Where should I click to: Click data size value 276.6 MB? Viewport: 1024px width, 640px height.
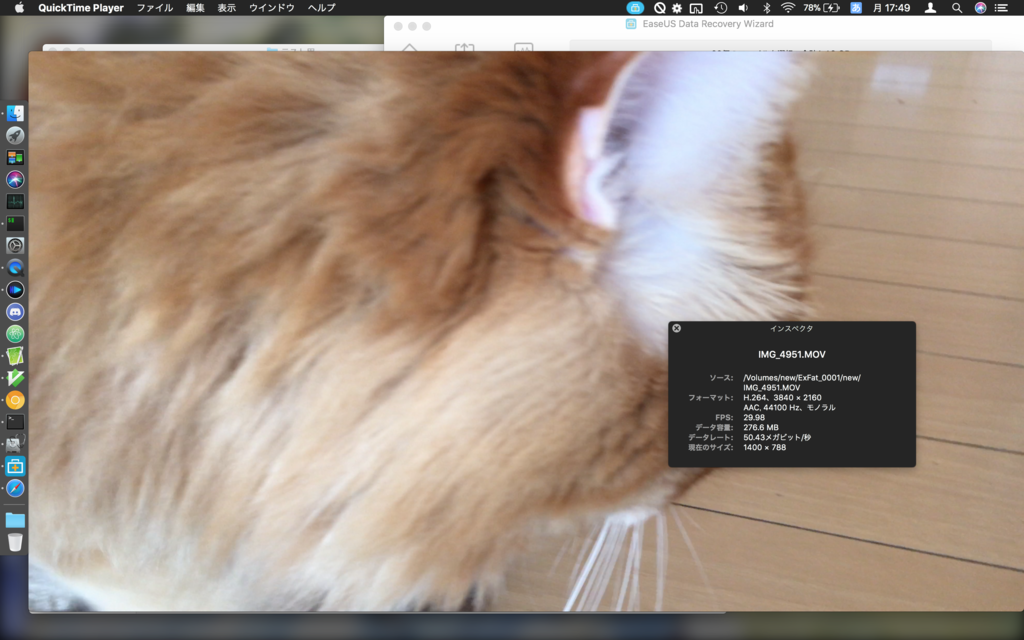pyautogui.click(x=761, y=427)
